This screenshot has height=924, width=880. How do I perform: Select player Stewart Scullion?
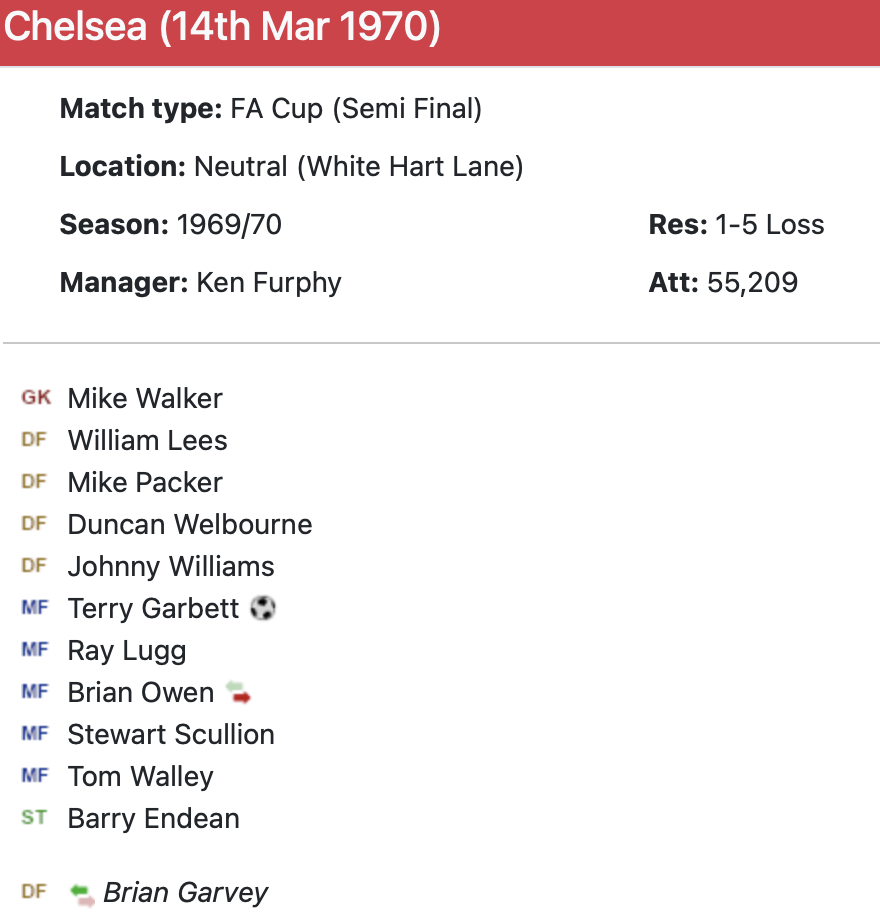[171, 734]
